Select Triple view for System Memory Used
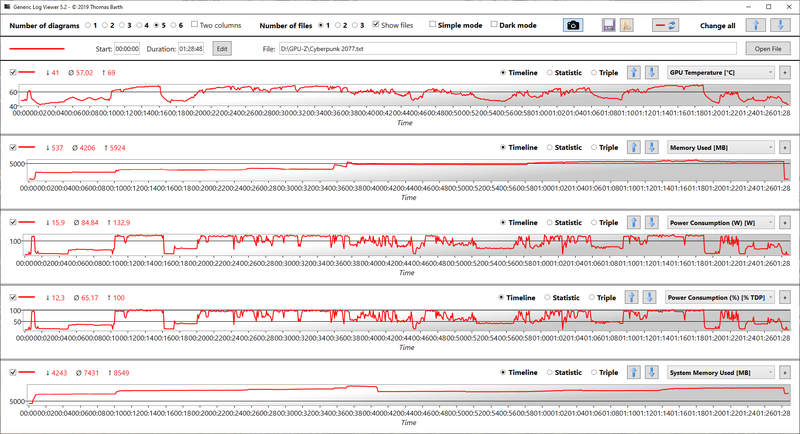800x434 pixels. coord(594,372)
